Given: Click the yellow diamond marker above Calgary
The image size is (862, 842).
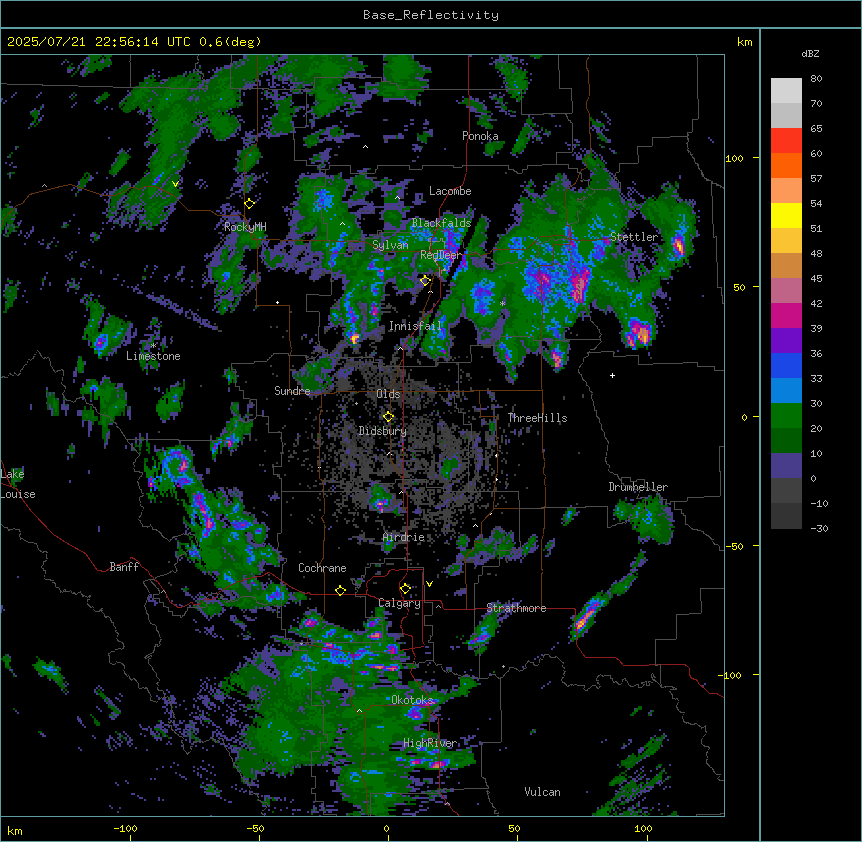Looking at the screenshot, I should (405, 589).
